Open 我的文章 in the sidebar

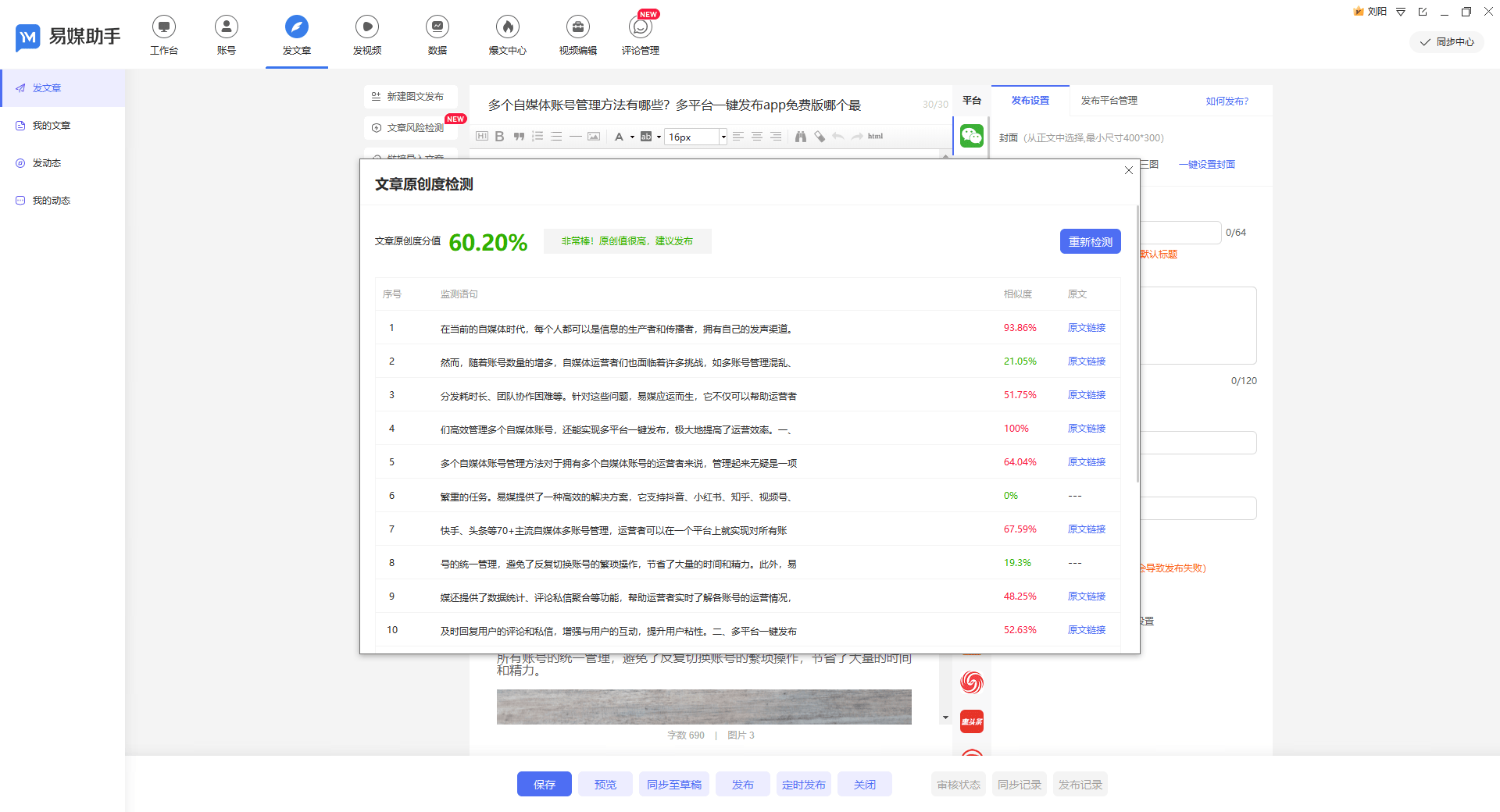[62, 126]
